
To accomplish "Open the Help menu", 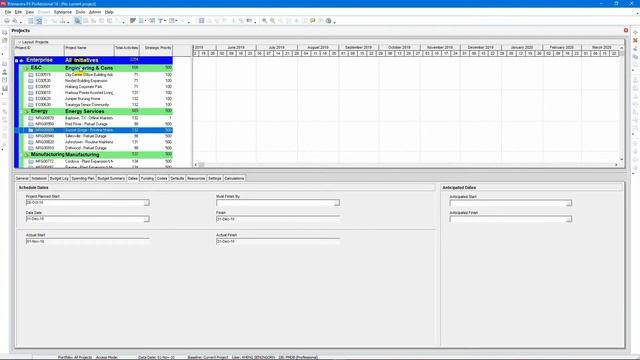I will (x=109, y=12).
